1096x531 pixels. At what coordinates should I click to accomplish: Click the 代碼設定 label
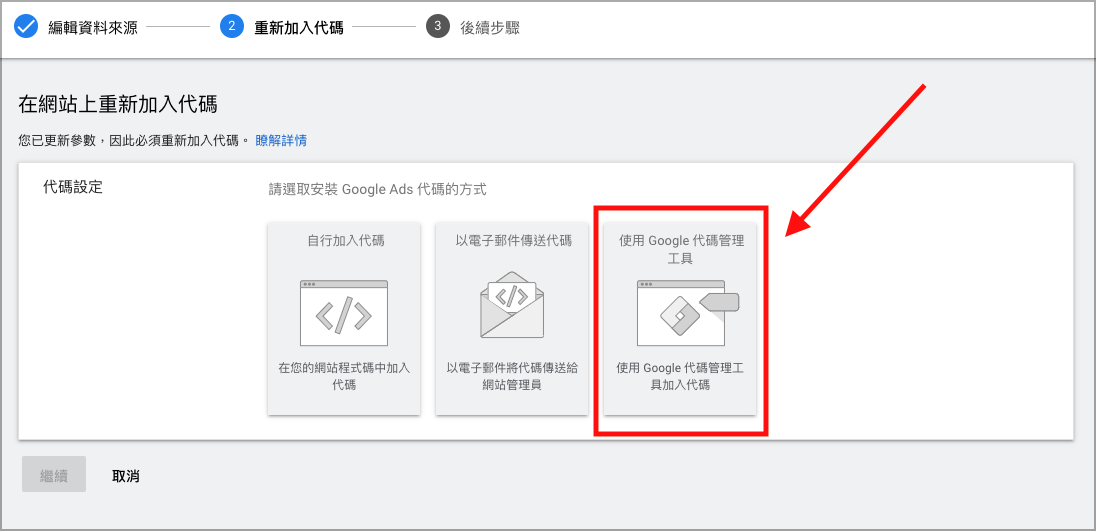click(x=73, y=187)
